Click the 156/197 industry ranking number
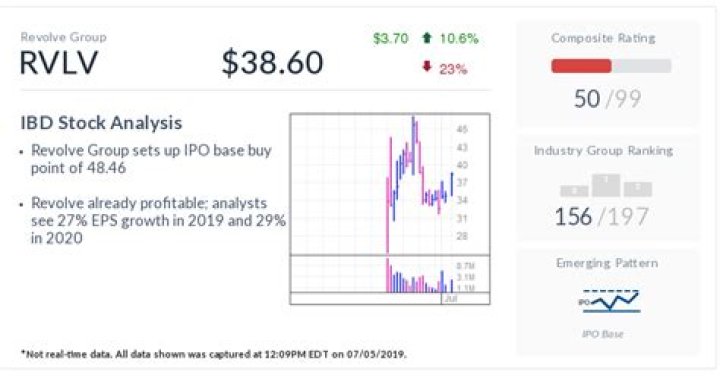 click(602, 217)
